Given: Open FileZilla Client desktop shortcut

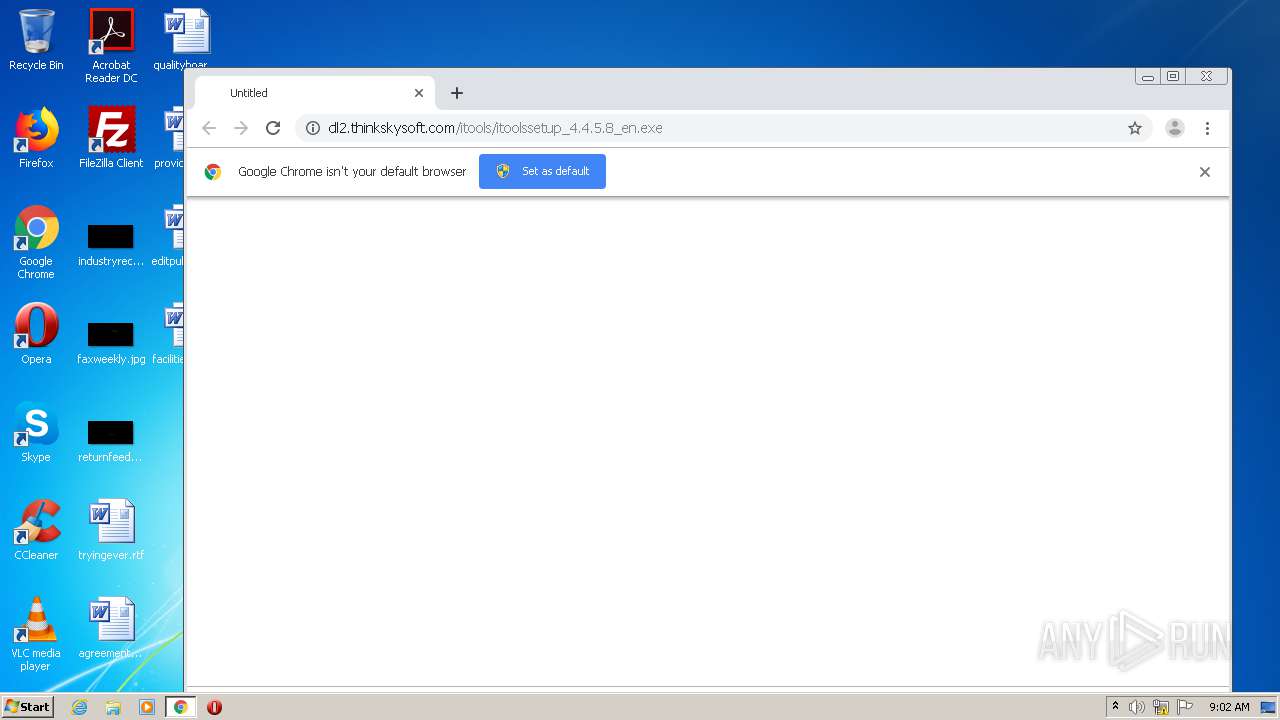Looking at the screenshot, I should tap(111, 138).
